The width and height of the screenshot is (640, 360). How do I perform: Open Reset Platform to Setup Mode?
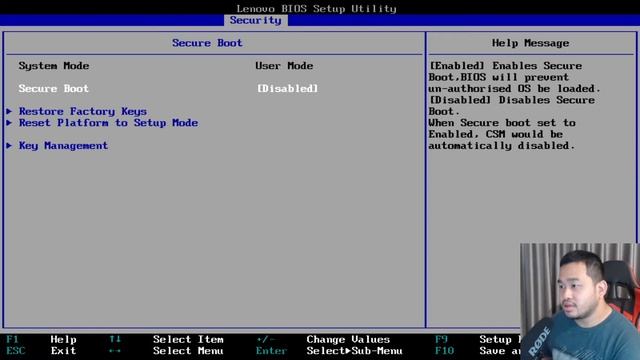click(109, 123)
